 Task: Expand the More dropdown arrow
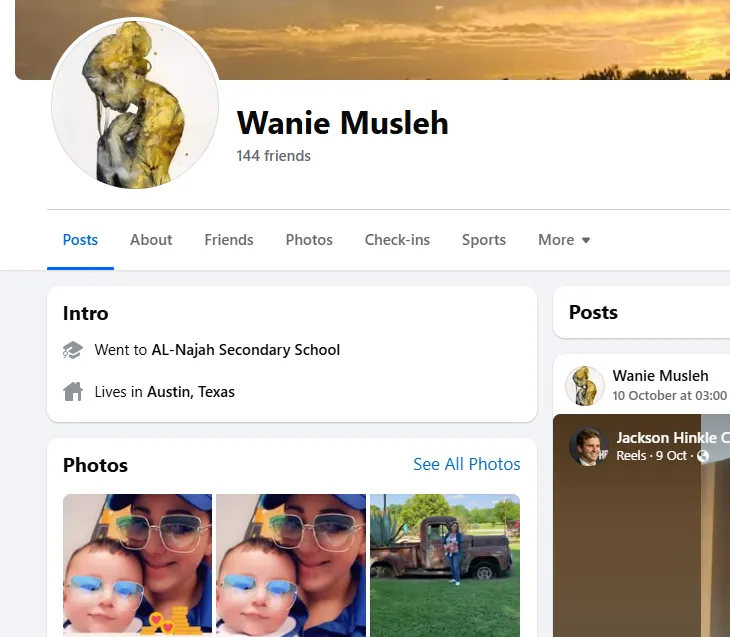click(x=586, y=240)
